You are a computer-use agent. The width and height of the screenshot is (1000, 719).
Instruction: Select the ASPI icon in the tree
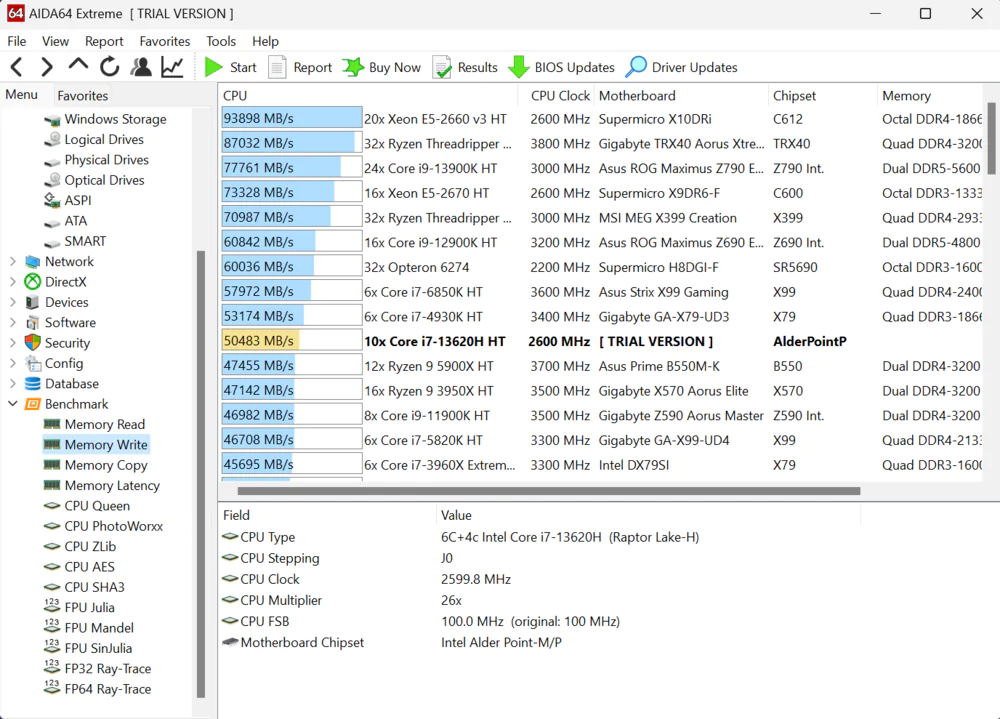(x=52, y=200)
